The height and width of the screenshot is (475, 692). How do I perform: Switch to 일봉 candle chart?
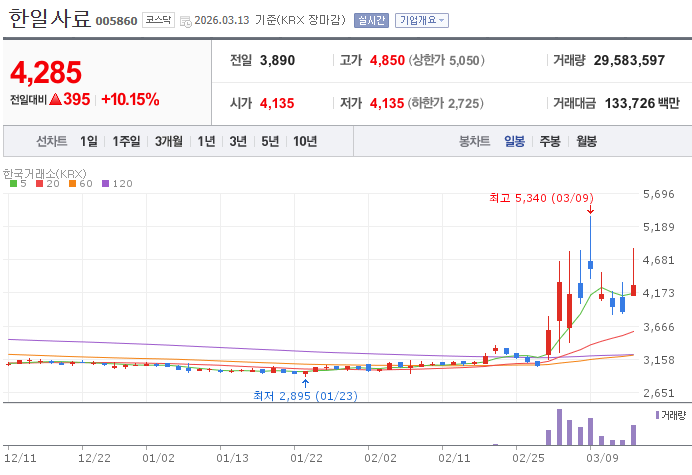[x=515, y=141]
